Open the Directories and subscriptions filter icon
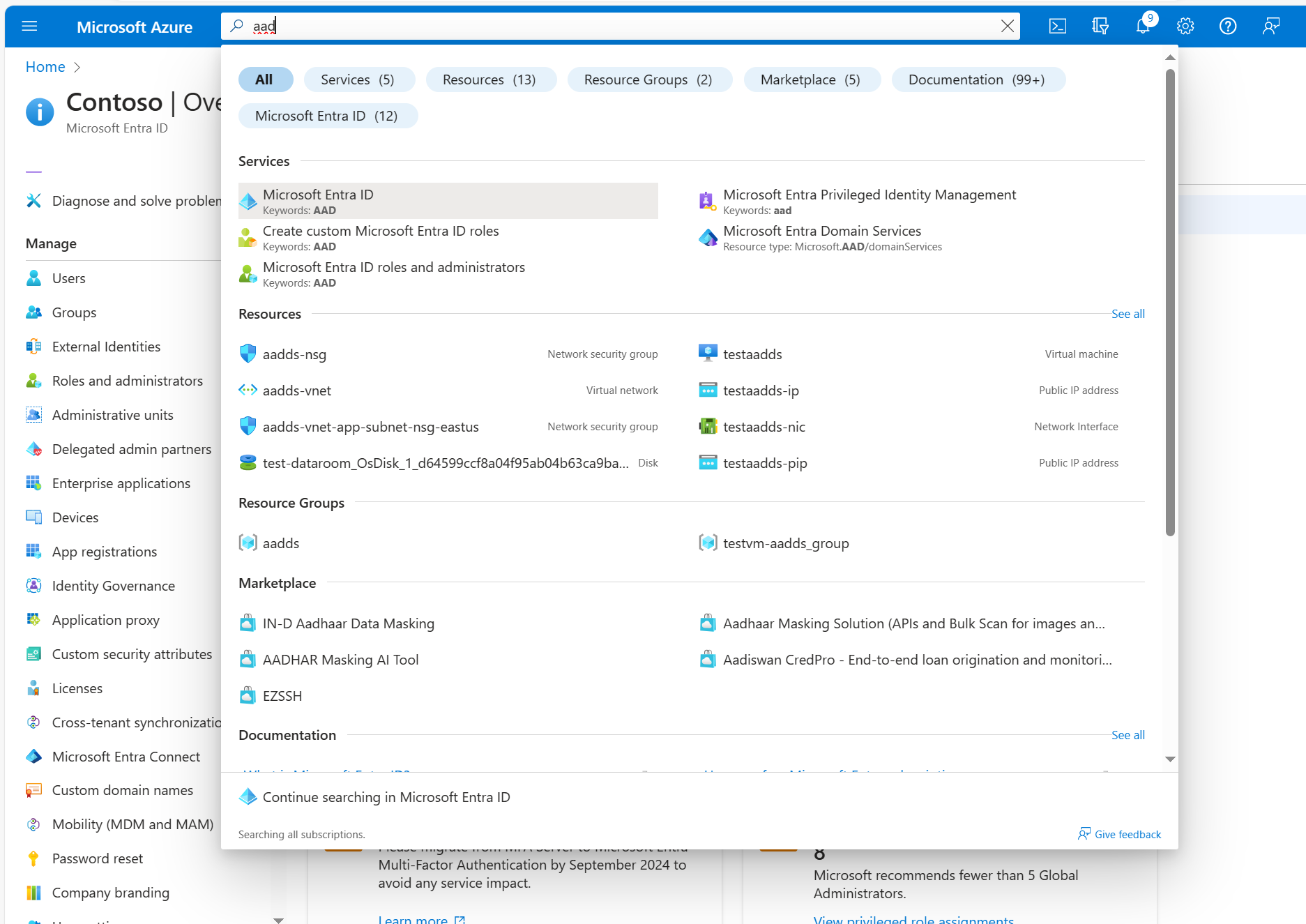 [1100, 26]
